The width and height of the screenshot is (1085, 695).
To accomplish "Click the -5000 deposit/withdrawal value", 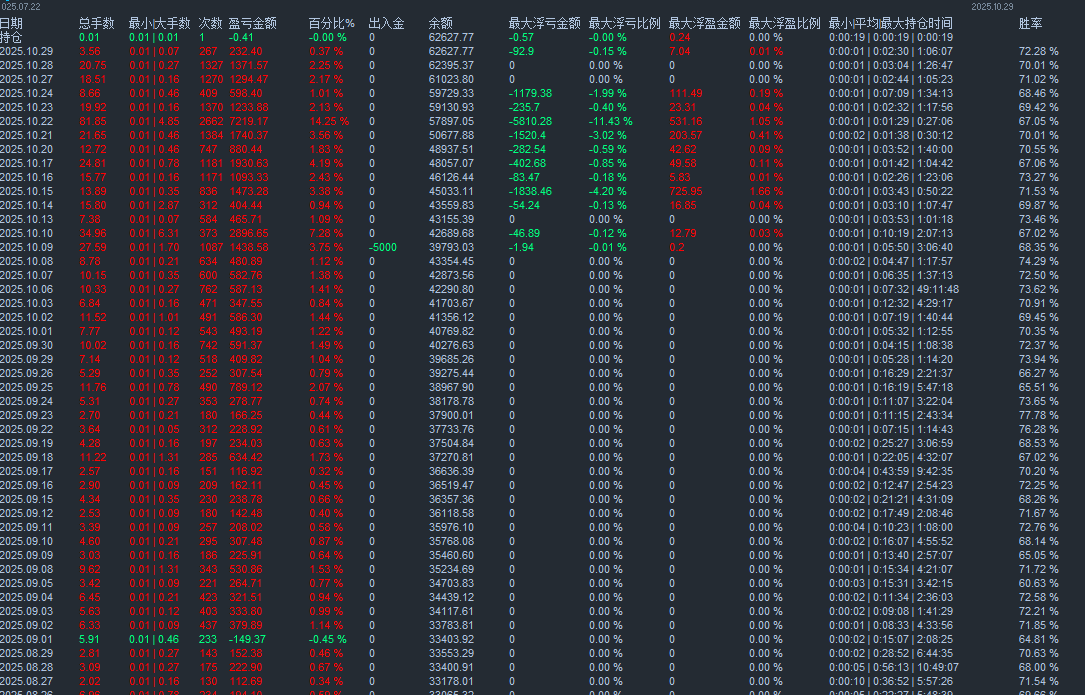I will (383, 247).
